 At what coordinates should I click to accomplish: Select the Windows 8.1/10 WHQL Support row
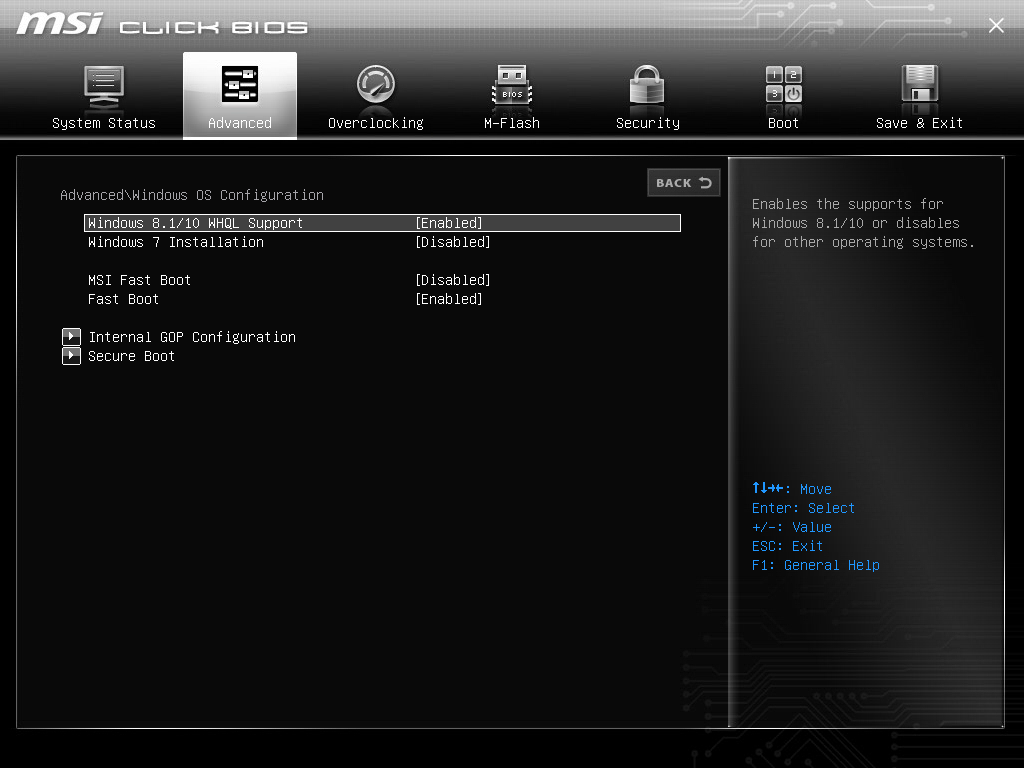[x=382, y=223]
